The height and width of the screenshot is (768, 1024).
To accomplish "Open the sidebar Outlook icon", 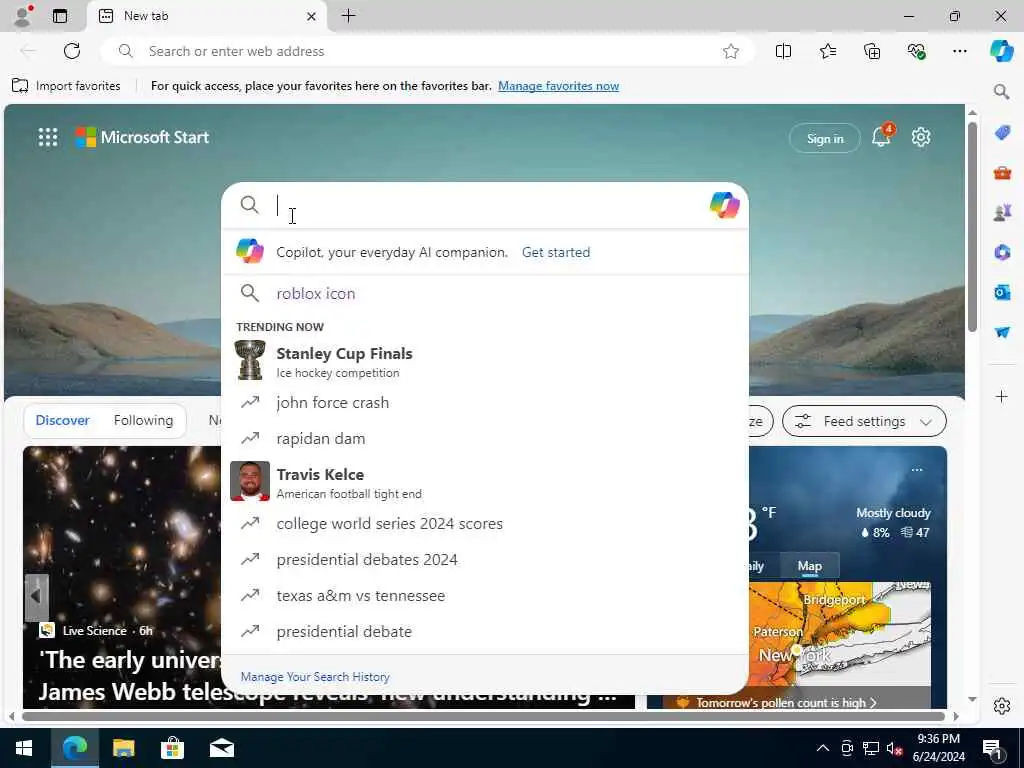I will (1002, 292).
